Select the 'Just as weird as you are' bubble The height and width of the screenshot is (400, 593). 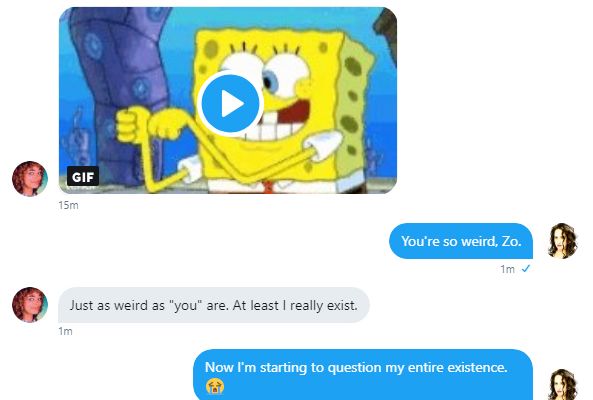pos(214,305)
